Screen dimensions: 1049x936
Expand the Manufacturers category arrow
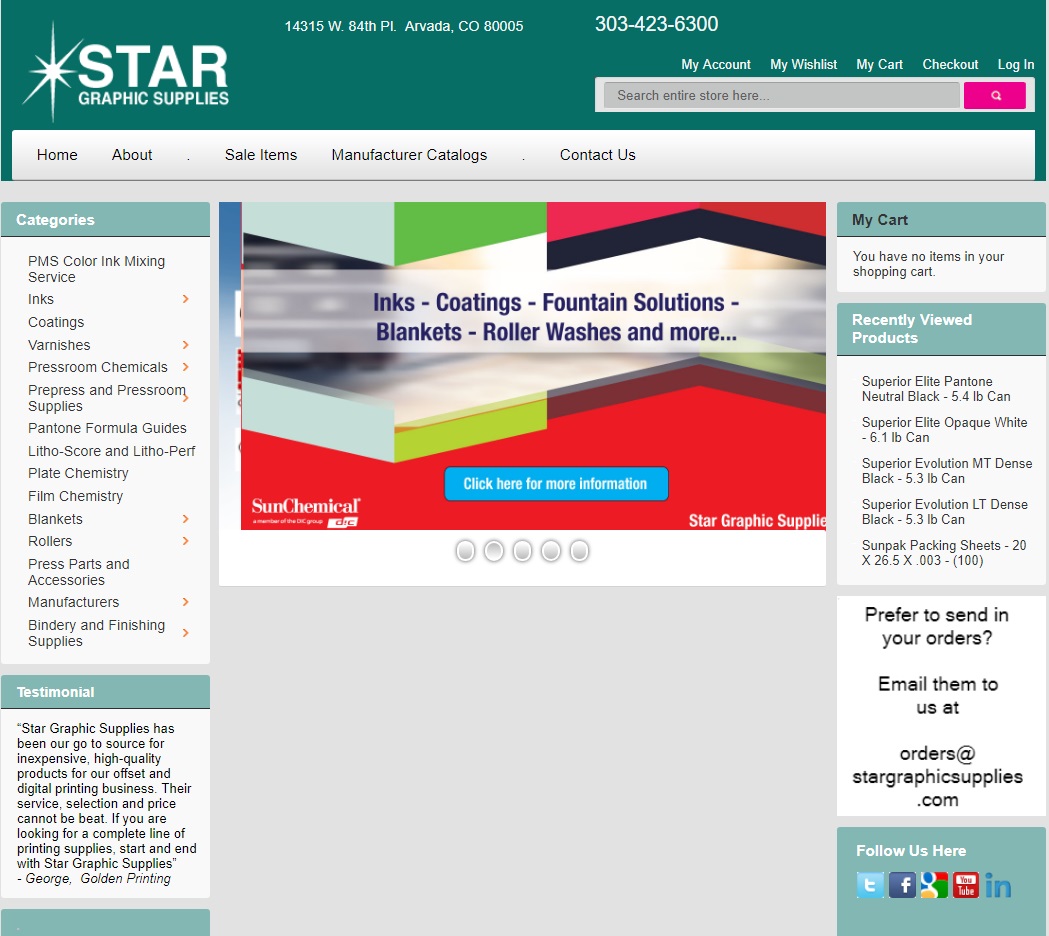(186, 602)
